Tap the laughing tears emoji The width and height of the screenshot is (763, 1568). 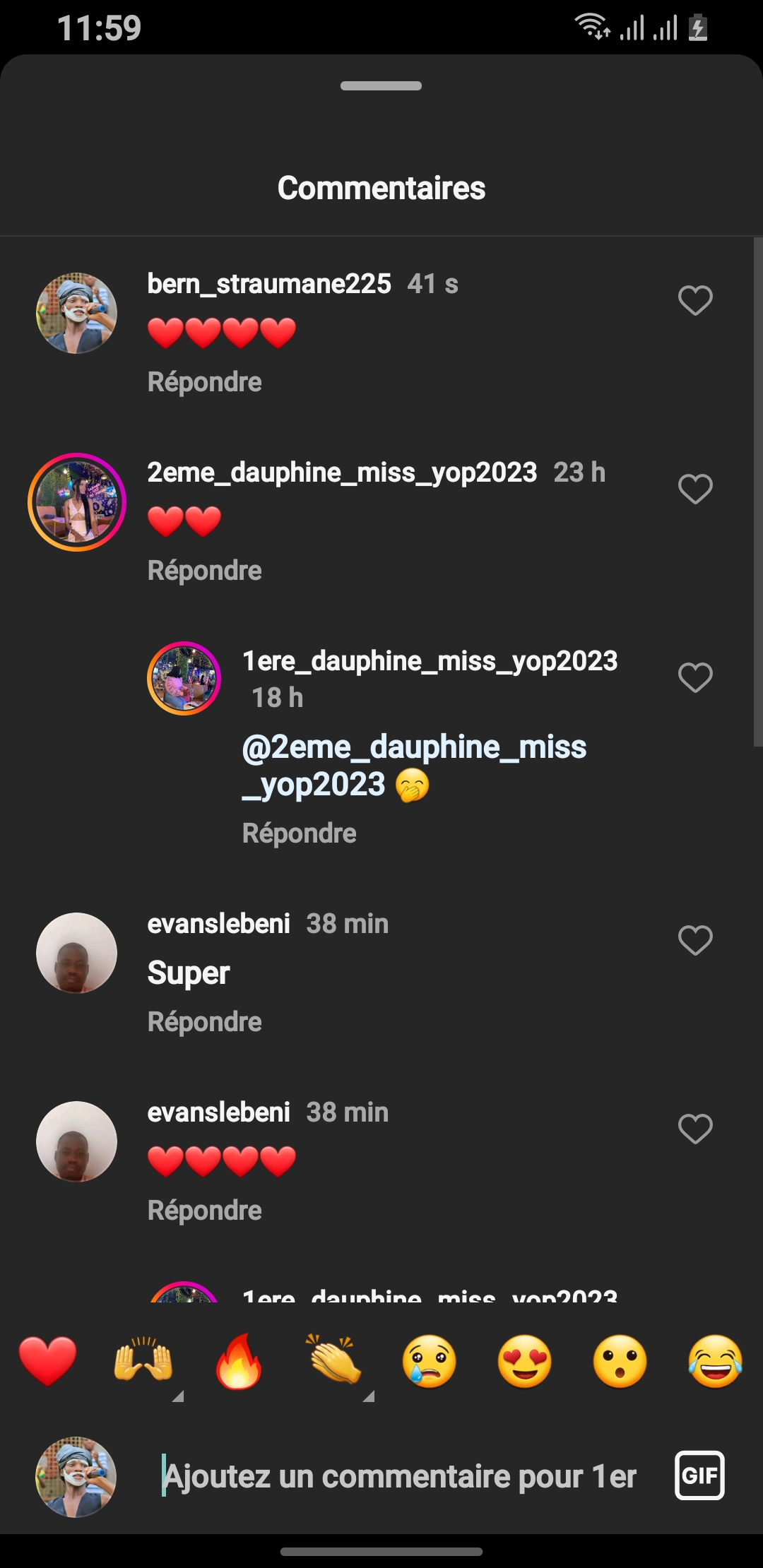coord(715,1361)
